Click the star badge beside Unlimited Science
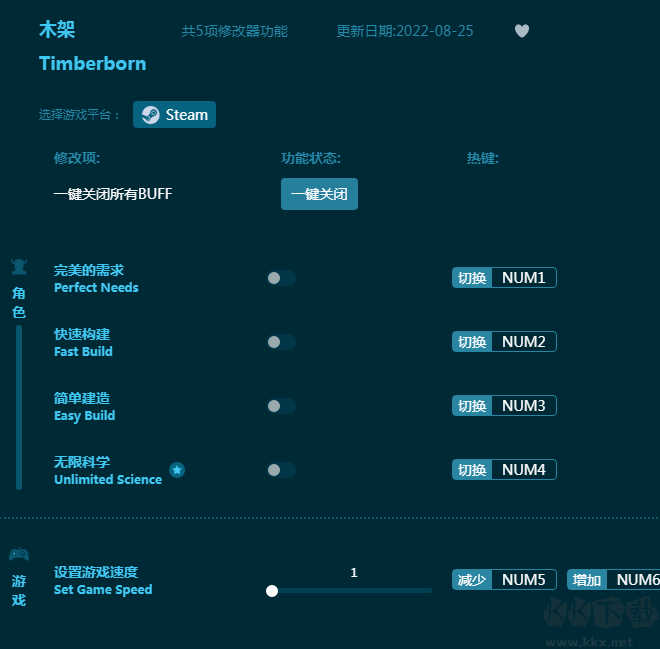 click(x=177, y=470)
